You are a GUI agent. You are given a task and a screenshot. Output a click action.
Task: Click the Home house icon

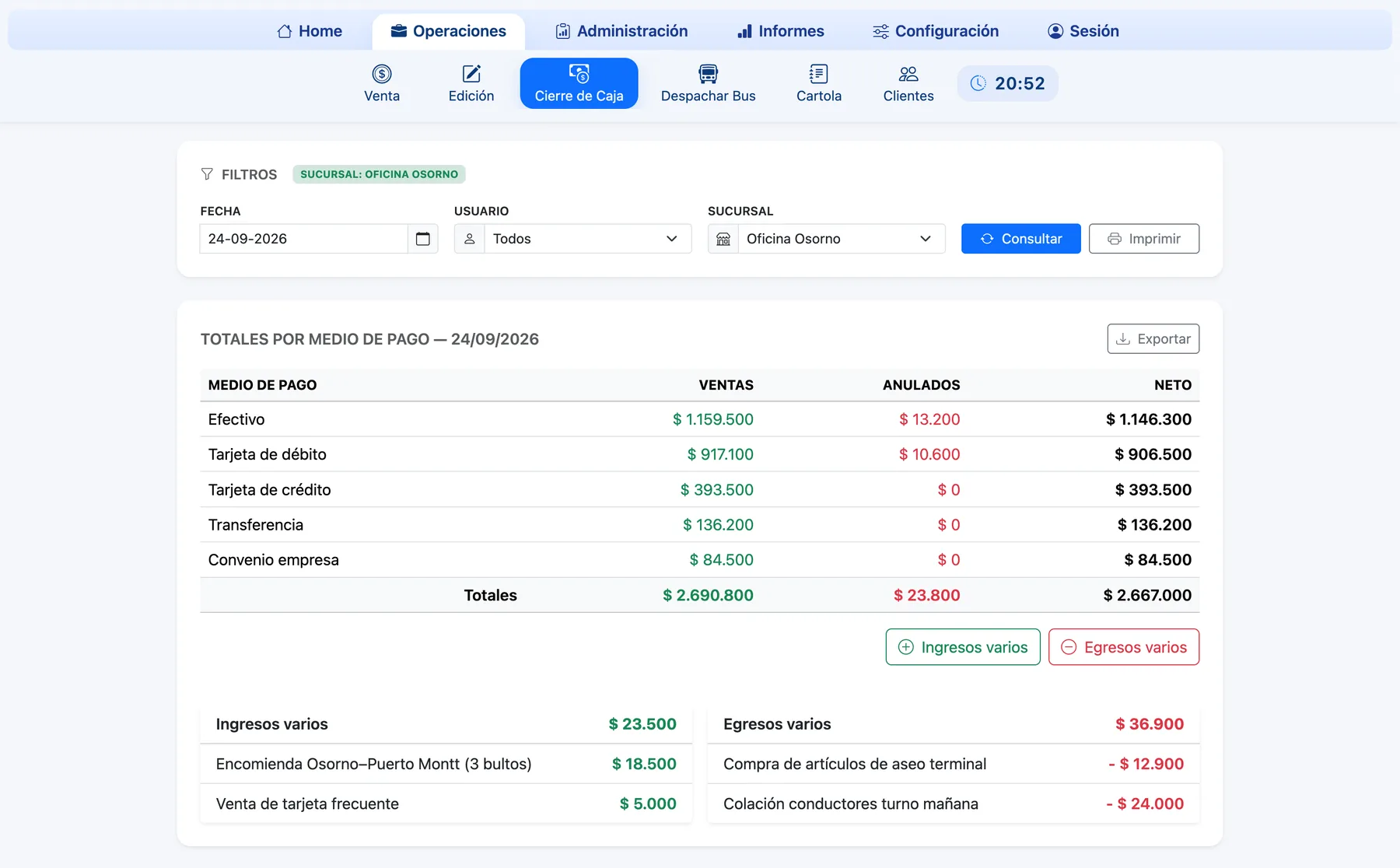point(285,31)
